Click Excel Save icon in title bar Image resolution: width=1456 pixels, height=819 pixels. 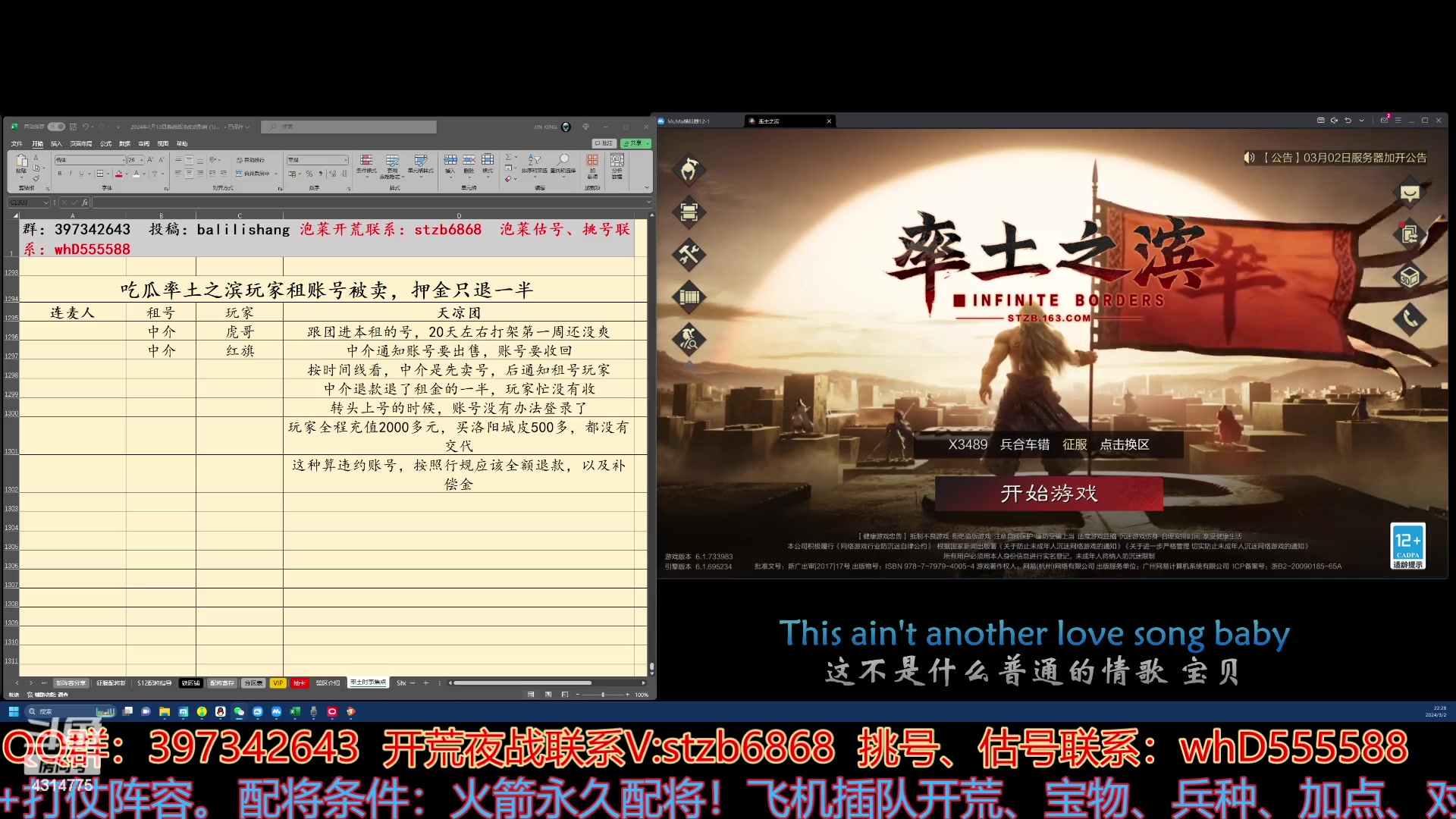[73, 127]
